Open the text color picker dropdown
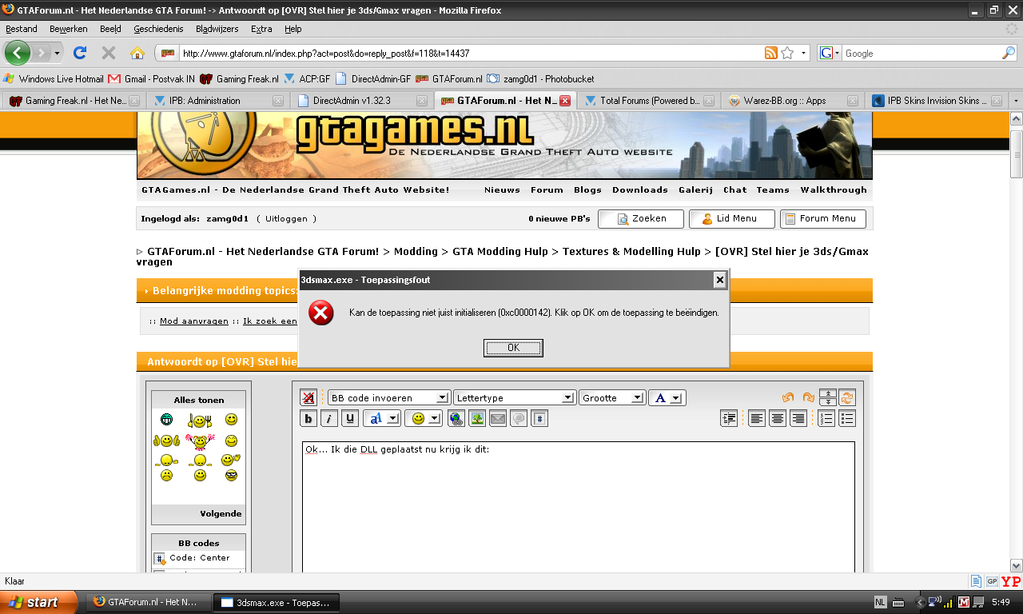 click(x=667, y=397)
